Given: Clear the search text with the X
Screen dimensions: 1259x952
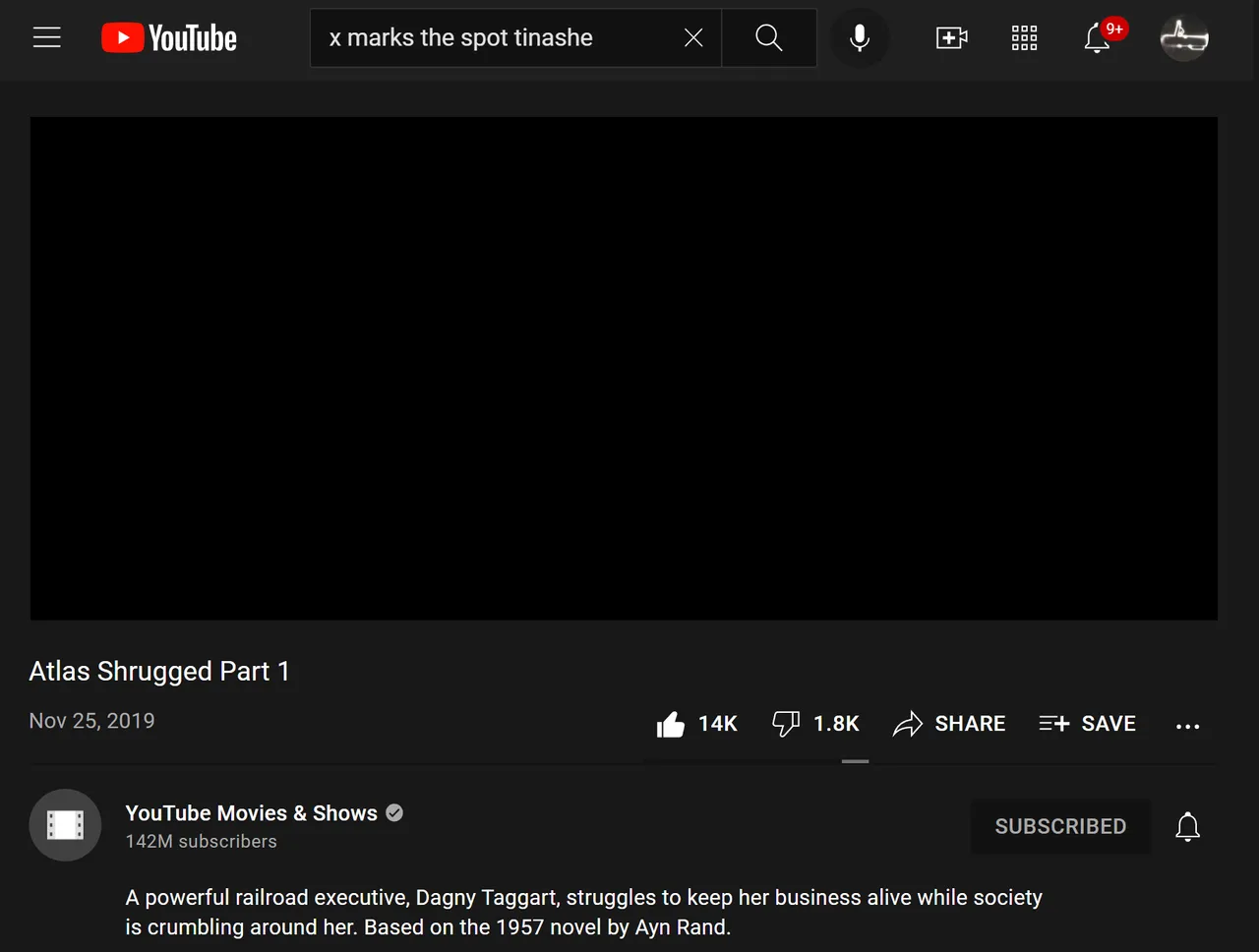Looking at the screenshot, I should [693, 38].
